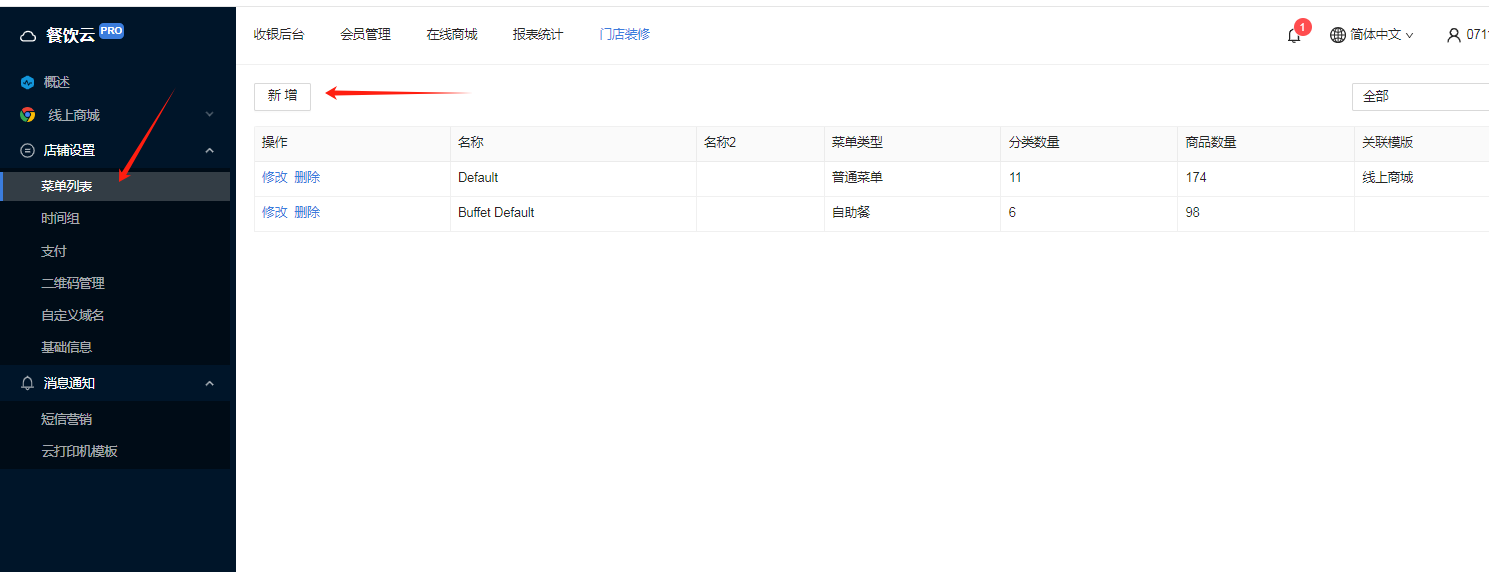Viewport: 1489px width, 572px height.
Task: Collapse the 店铺设置 section chevron
Action: pyautogui.click(x=210, y=150)
